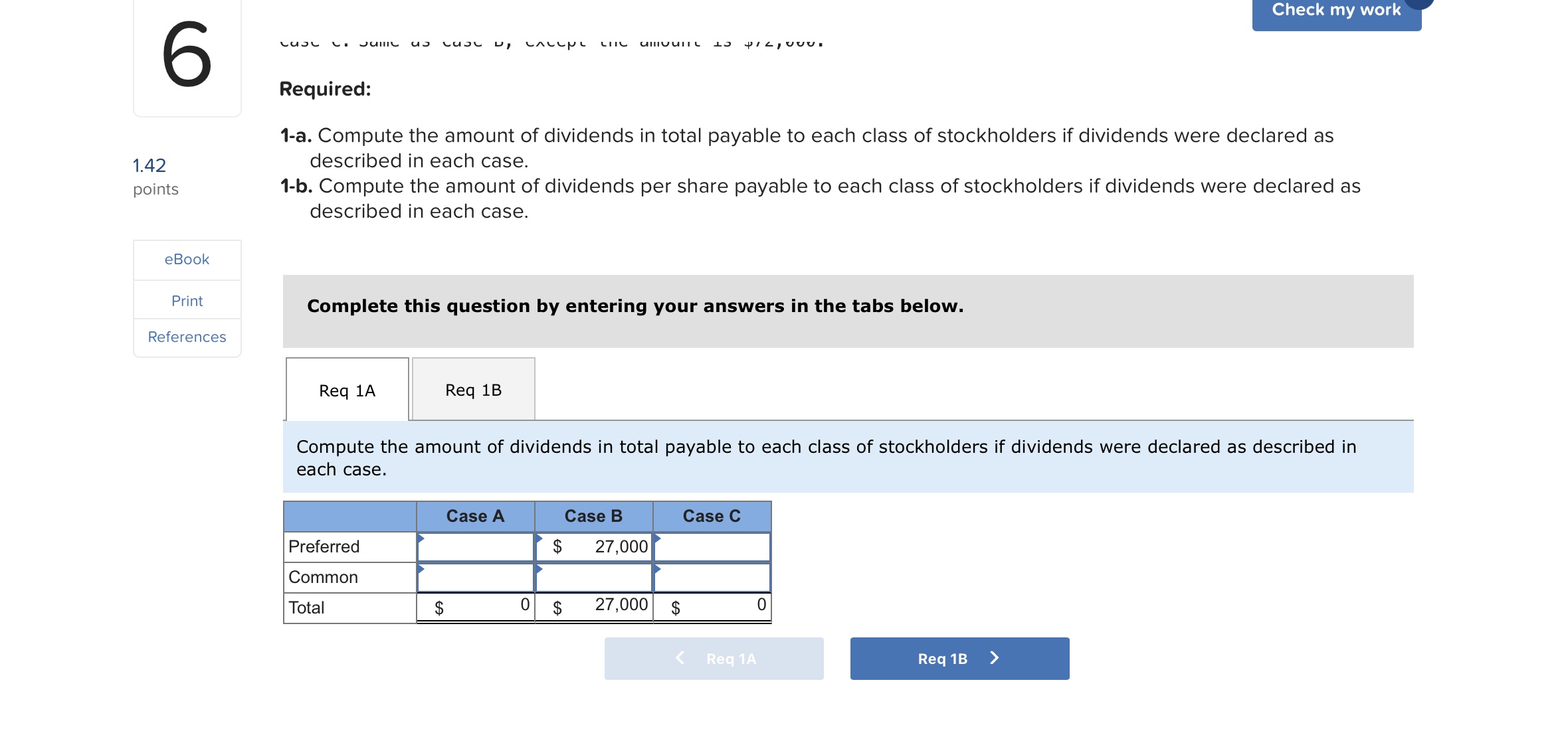Viewport: 1568px width, 735px height.
Task: Click the Case A total cell
Action: click(476, 608)
